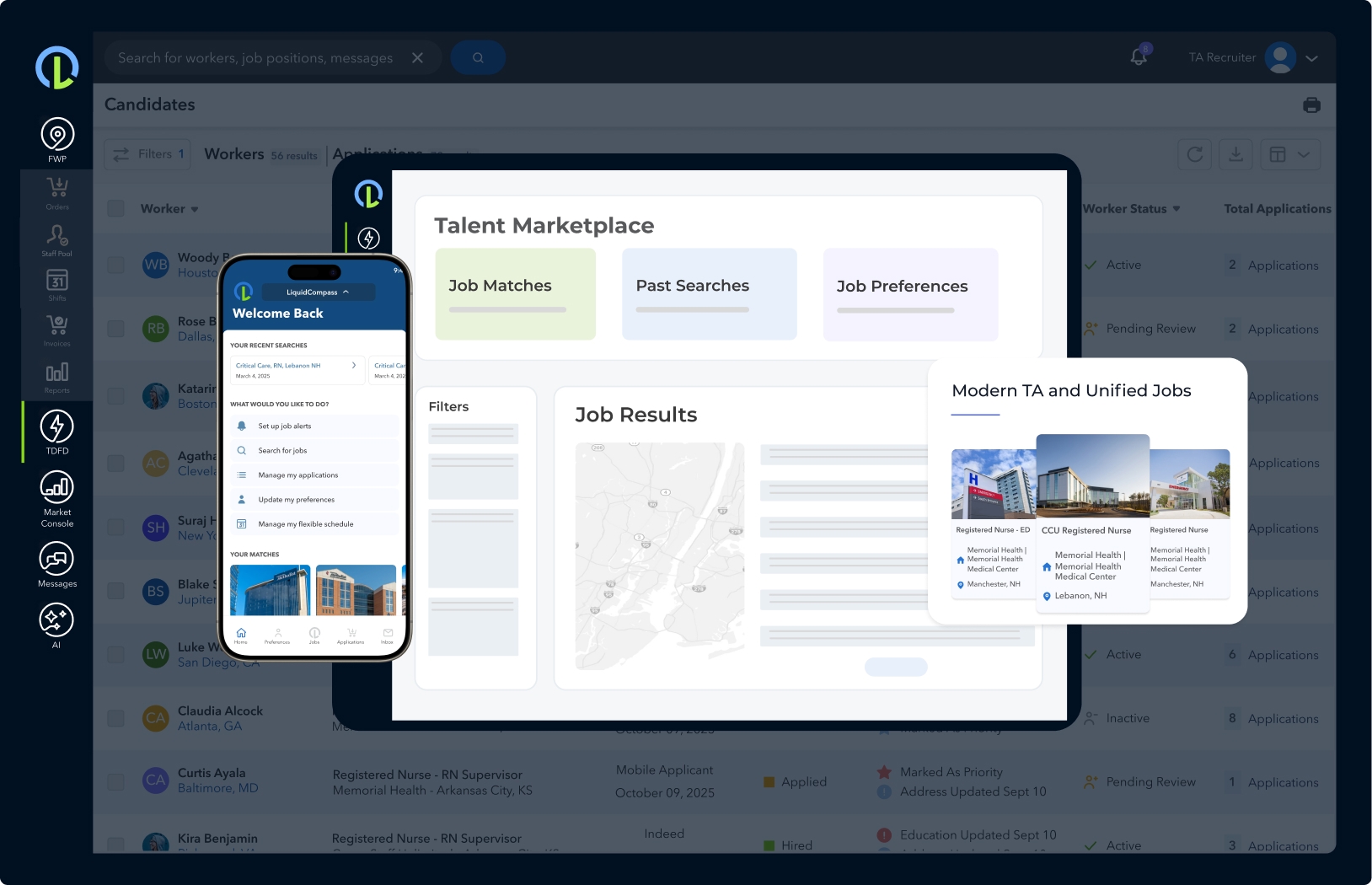The image size is (1372, 885).
Task: Open Reports in the sidebar
Action: click(x=57, y=378)
